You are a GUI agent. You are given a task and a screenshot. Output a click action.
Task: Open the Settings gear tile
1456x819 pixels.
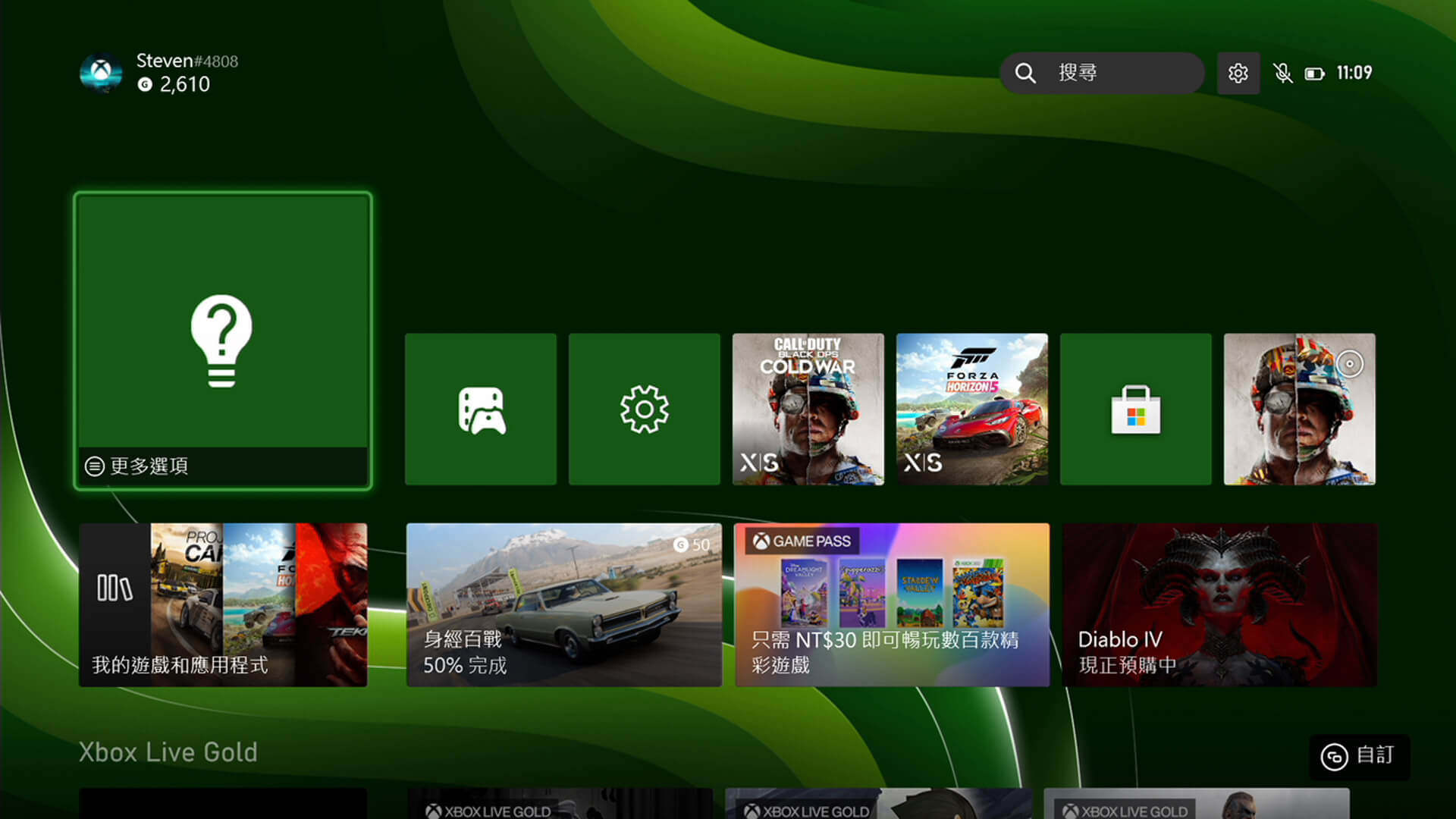pos(645,409)
